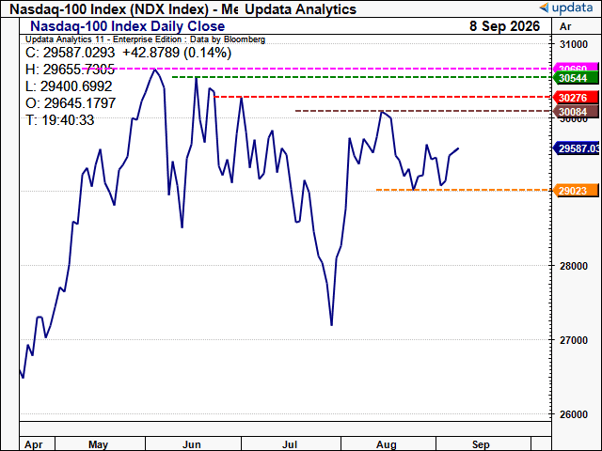This screenshot has width=602, height=451.
Task: Click the orange dashed support line
Action: (464, 190)
